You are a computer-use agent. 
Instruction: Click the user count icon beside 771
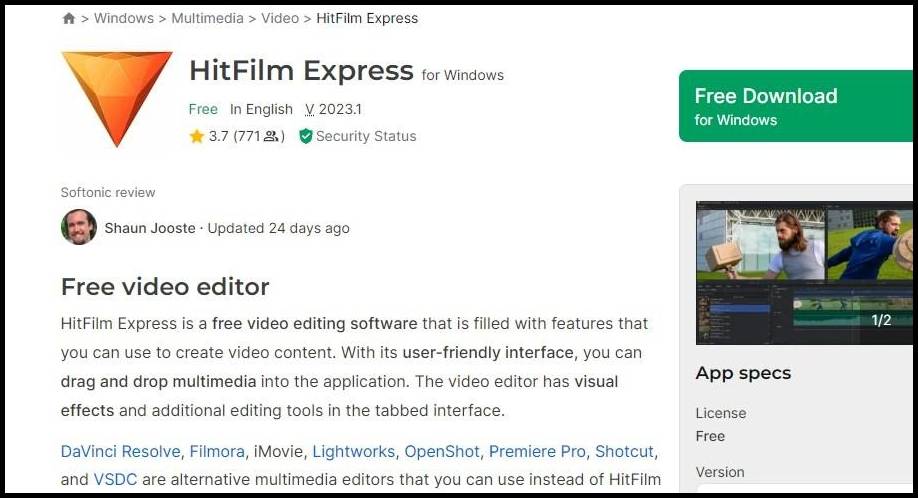pos(270,137)
